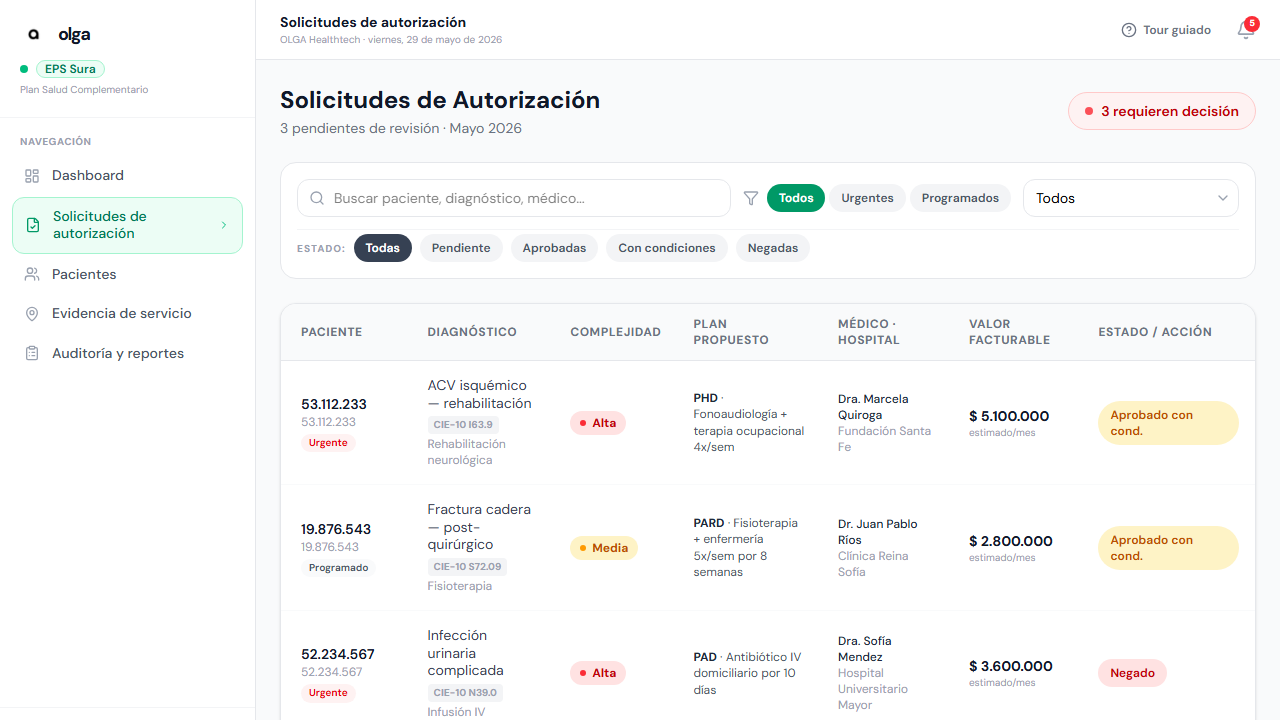Click Negado status for patient 52.234.567
The width and height of the screenshot is (1280, 720).
point(1132,673)
